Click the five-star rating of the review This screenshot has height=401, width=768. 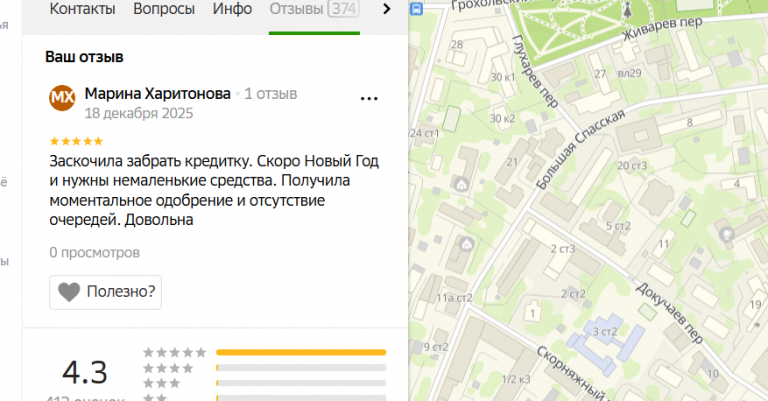pyautogui.click(x=76, y=142)
